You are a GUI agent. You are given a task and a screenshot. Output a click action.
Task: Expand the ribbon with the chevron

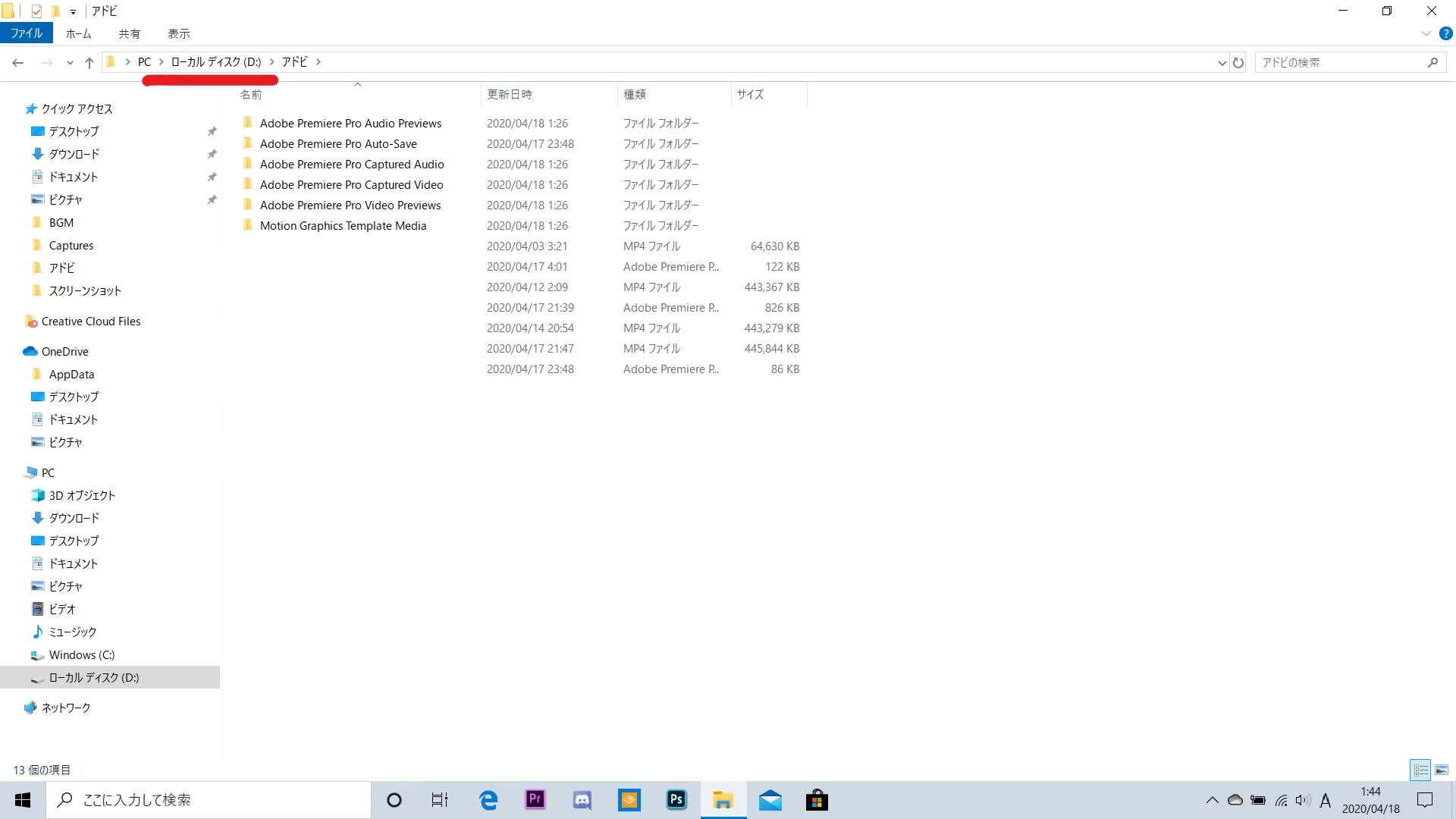click(x=1426, y=33)
